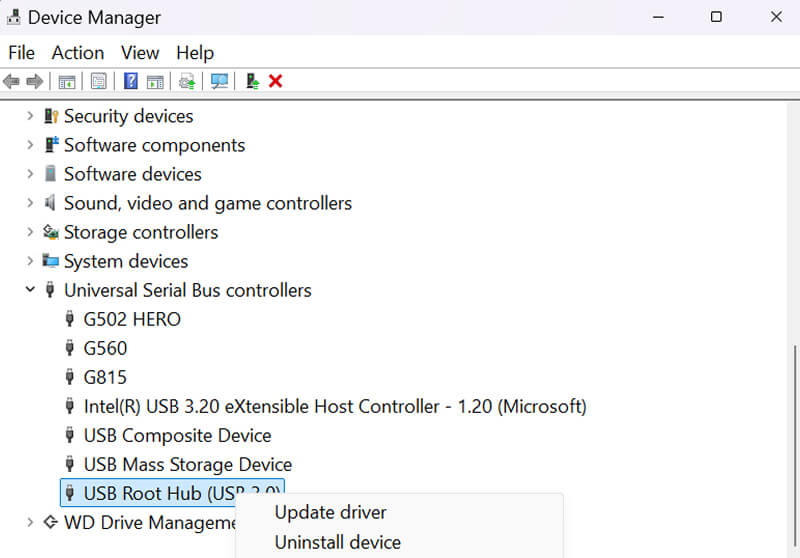
Task: Choose Uninstall device from context menu
Action: [337, 542]
